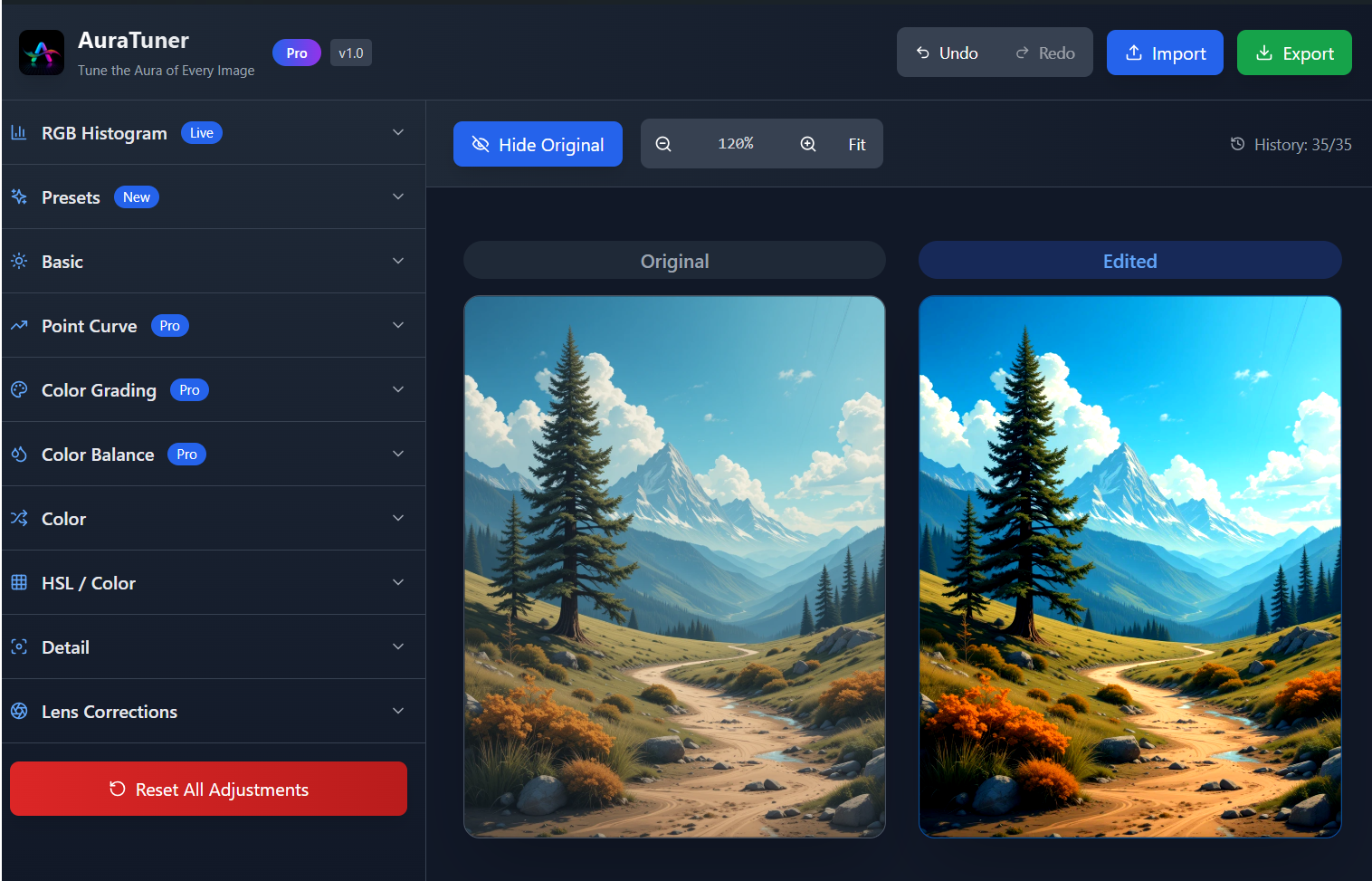Expand the Color panel chevron
1372x881 pixels.
398,518
